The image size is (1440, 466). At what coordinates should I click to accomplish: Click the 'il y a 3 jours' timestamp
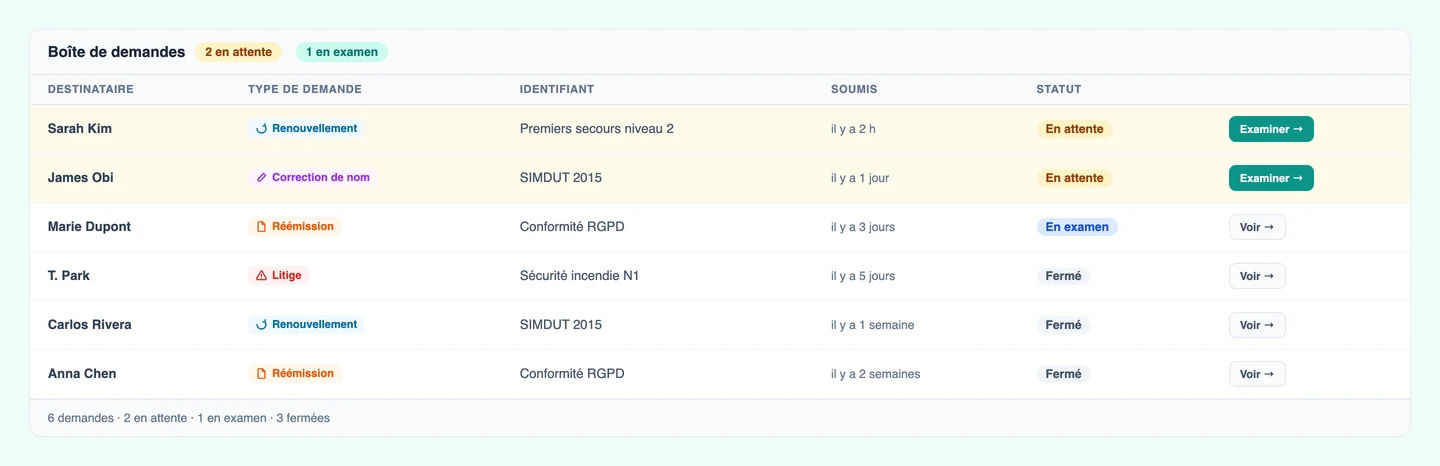pyautogui.click(x=863, y=227)
